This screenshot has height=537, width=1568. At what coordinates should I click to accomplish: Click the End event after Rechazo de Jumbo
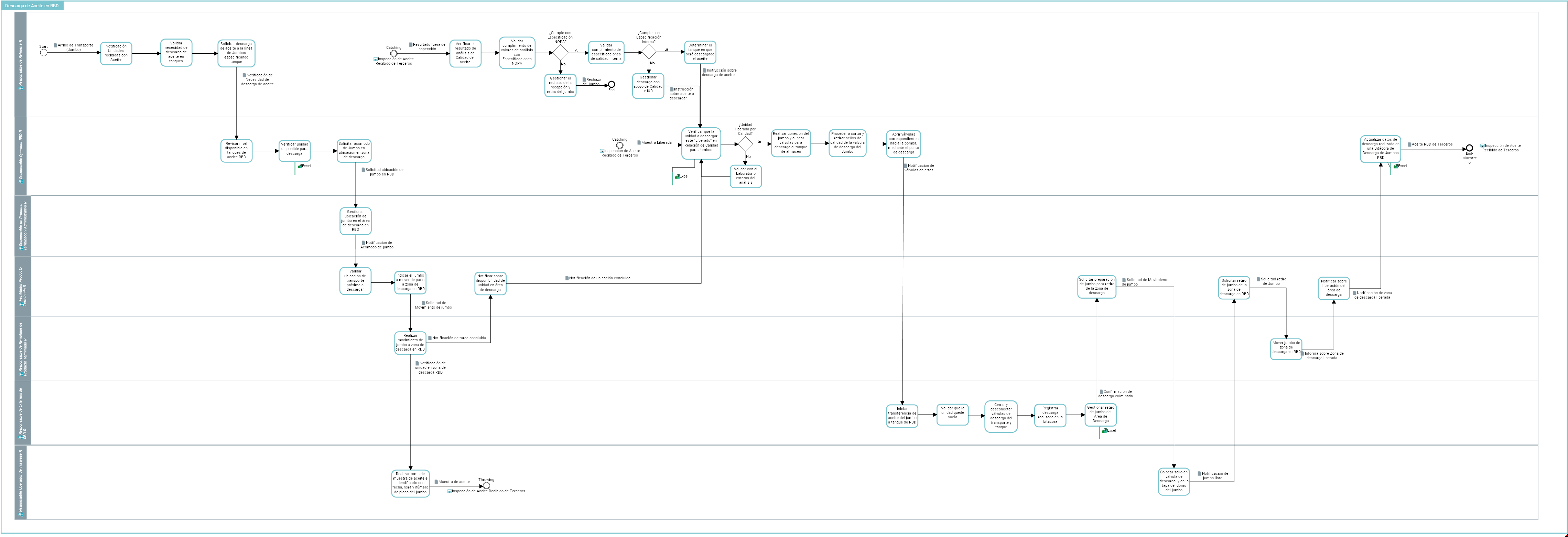pos(611,85)
